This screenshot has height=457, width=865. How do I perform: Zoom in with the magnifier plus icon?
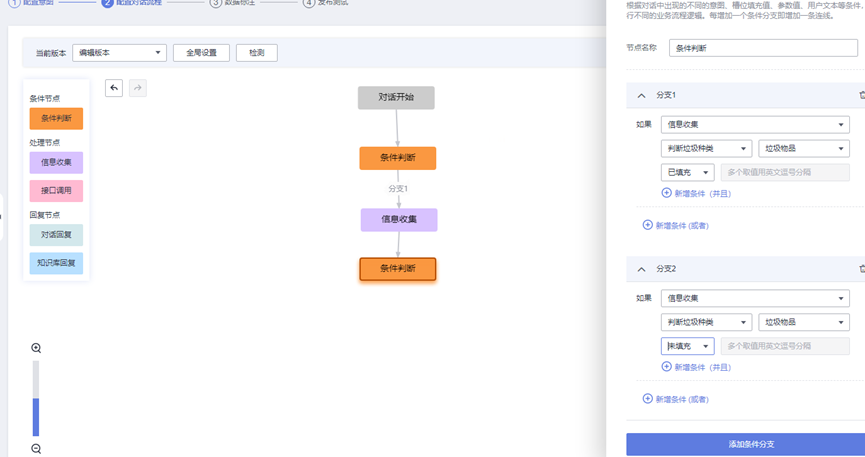tap(36, 348)
